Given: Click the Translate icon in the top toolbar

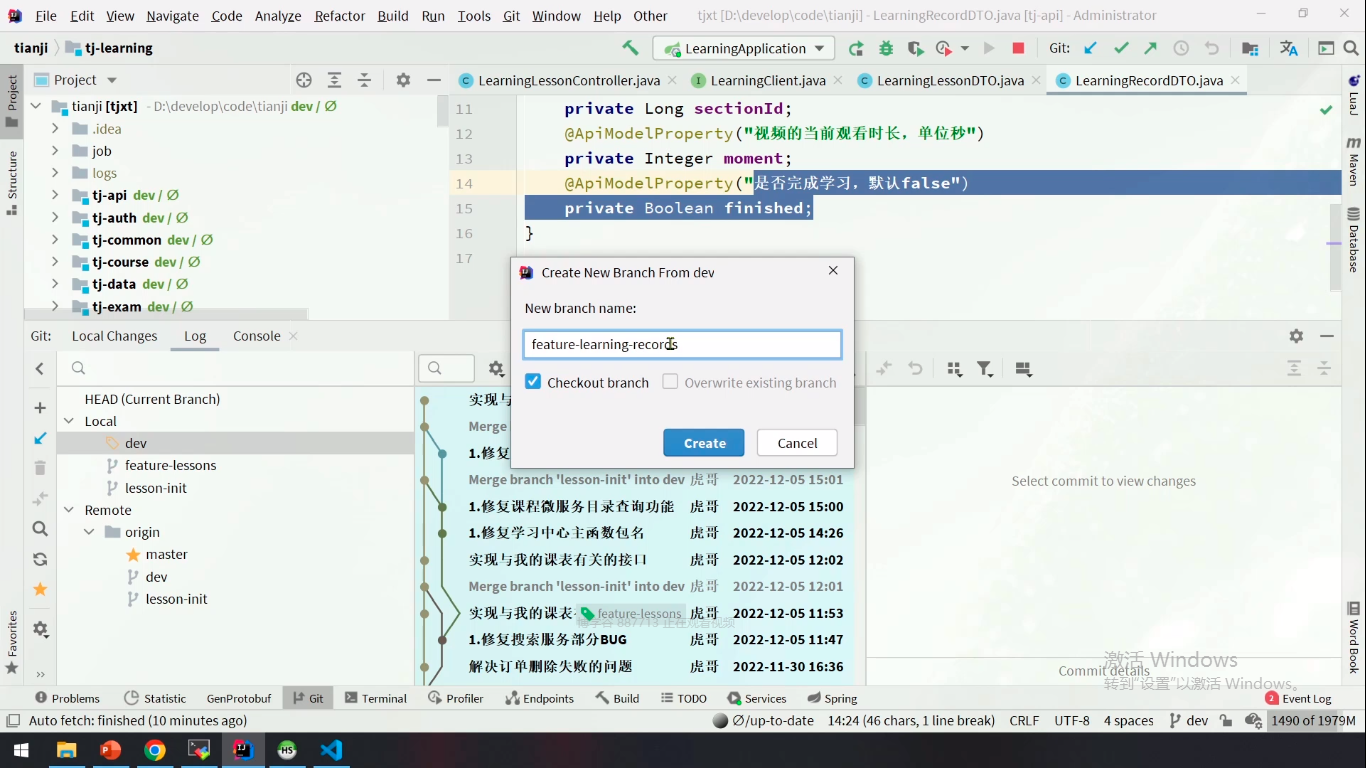Looking at the screenshot, I should pyautogui.click(x=1289, y=48).
